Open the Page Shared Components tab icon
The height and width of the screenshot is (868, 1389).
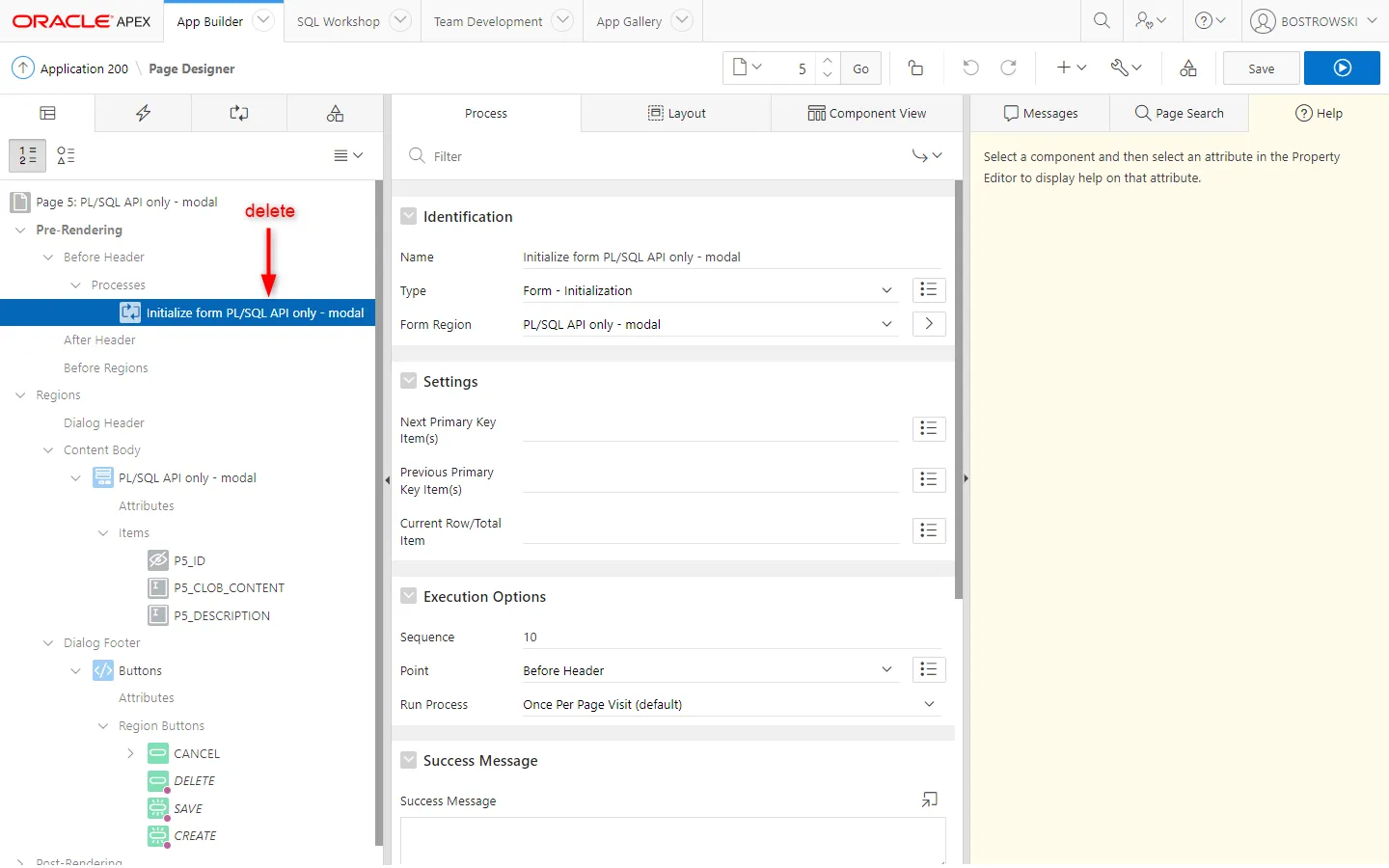coord(335,114)
